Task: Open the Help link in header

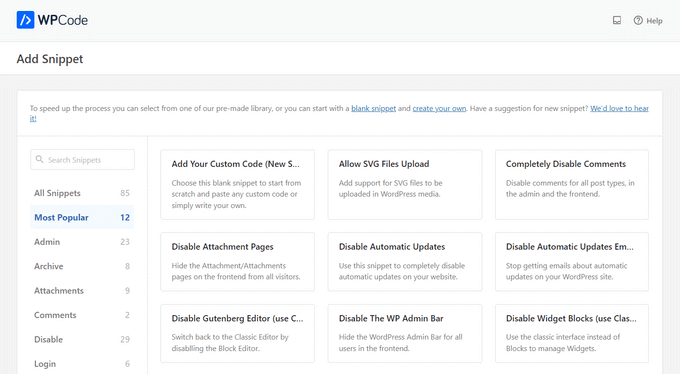Action: point(648,20)
